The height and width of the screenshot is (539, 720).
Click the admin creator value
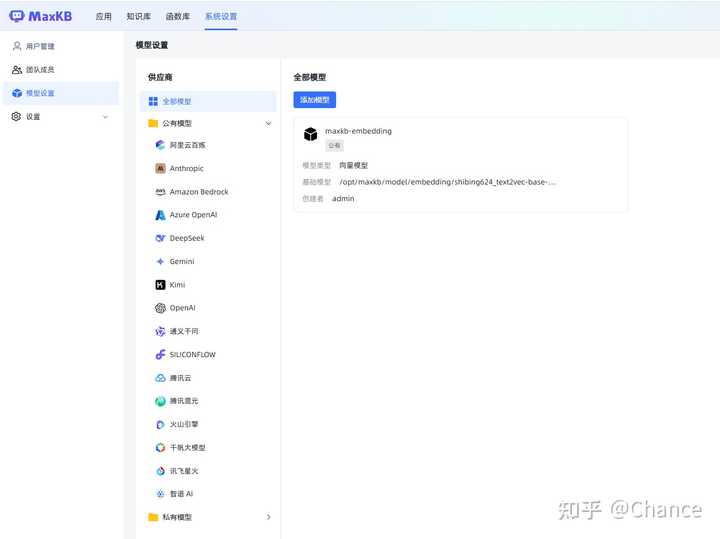pyautogui.click(x=343, y=198)
